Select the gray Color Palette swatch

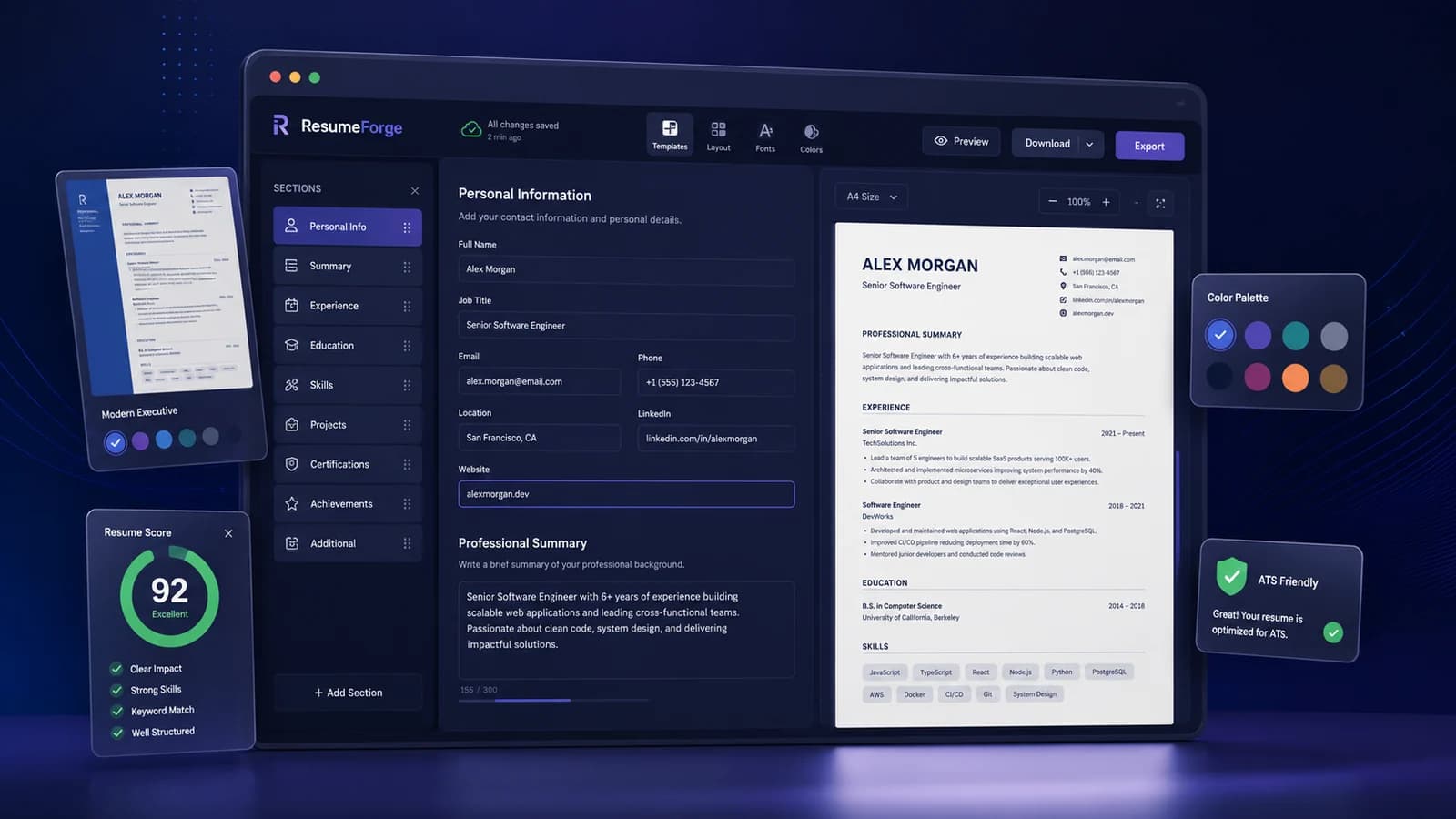tap(1334, 337)
